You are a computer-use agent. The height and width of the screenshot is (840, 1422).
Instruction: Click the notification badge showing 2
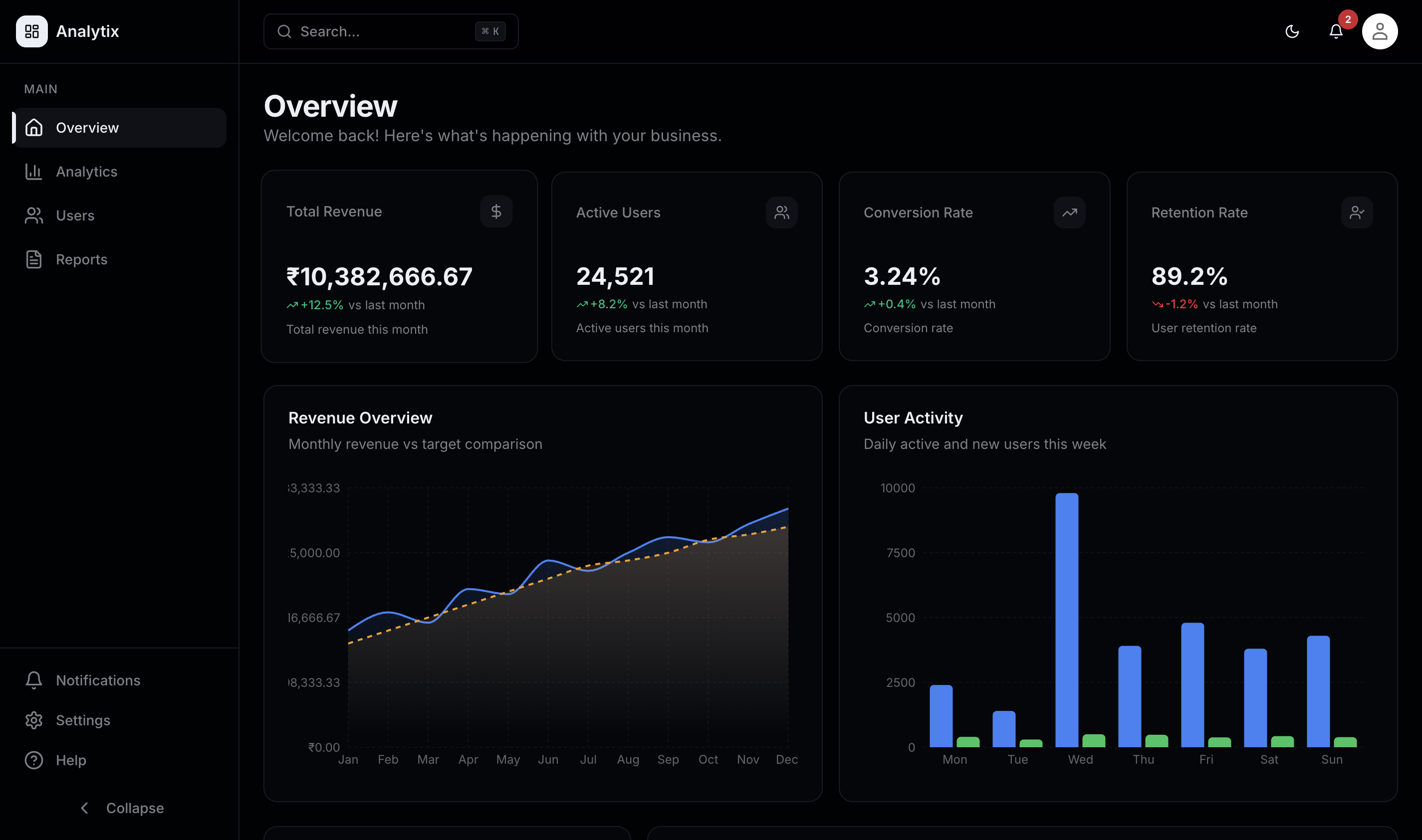(1347, 19)
